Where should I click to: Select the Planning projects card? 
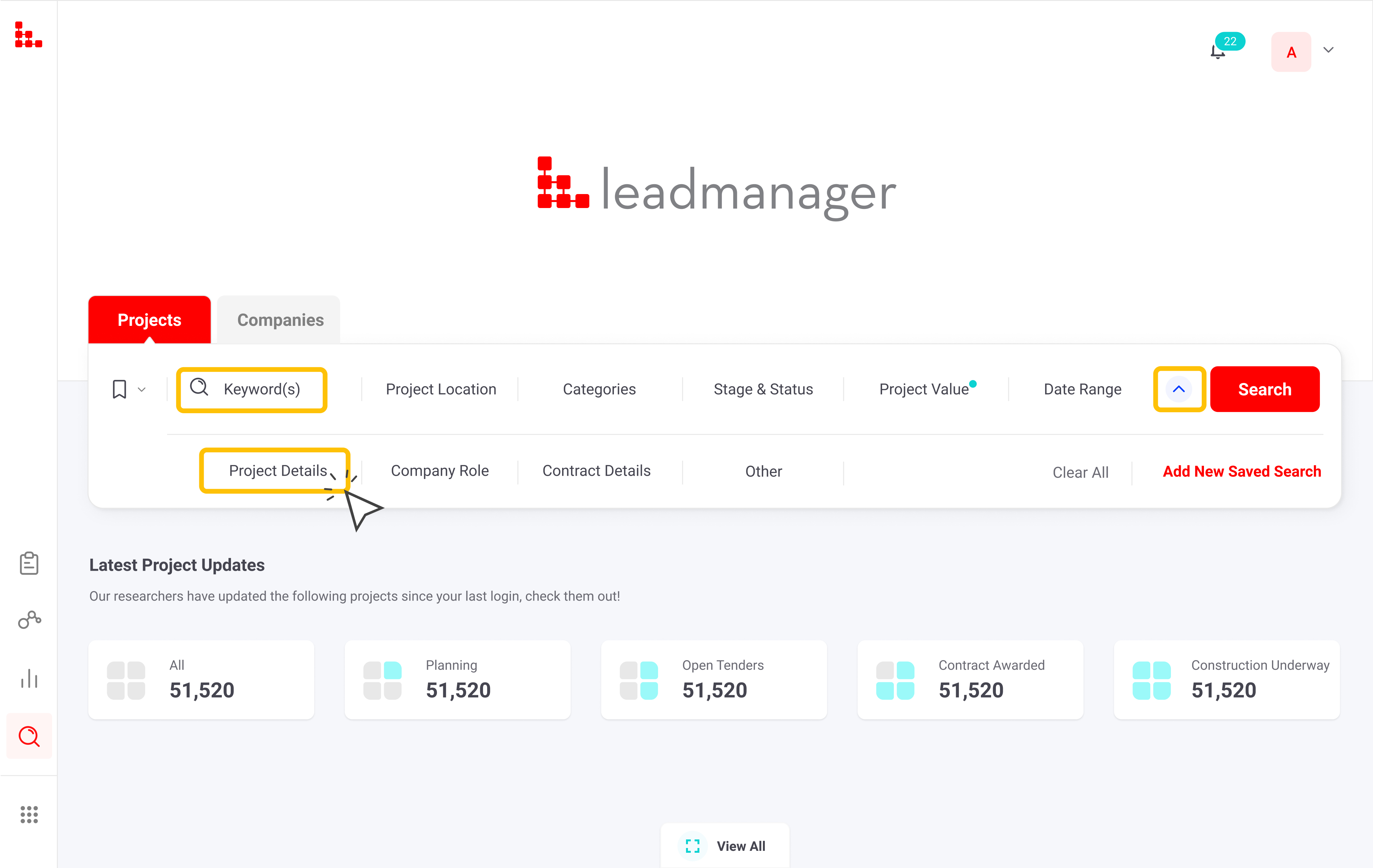[457, 679]
